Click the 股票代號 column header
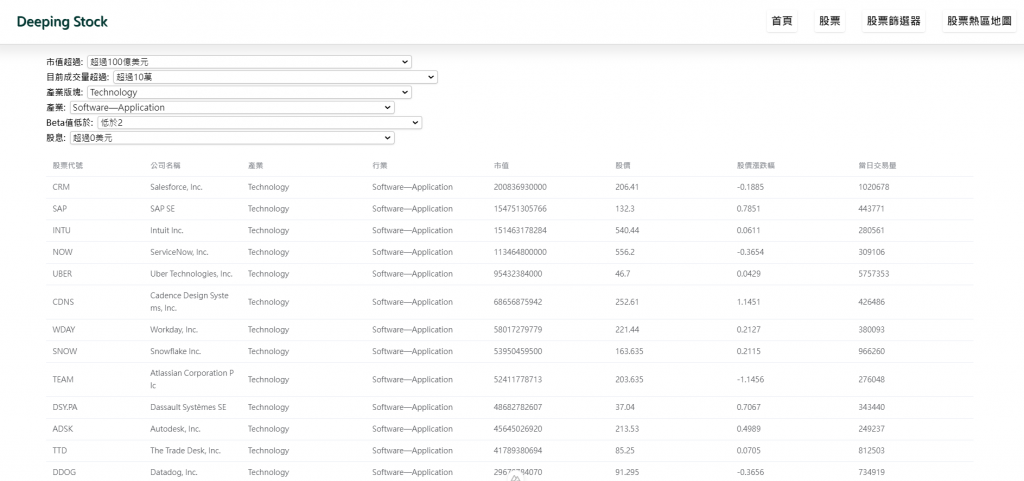 (x=68, y=165)
